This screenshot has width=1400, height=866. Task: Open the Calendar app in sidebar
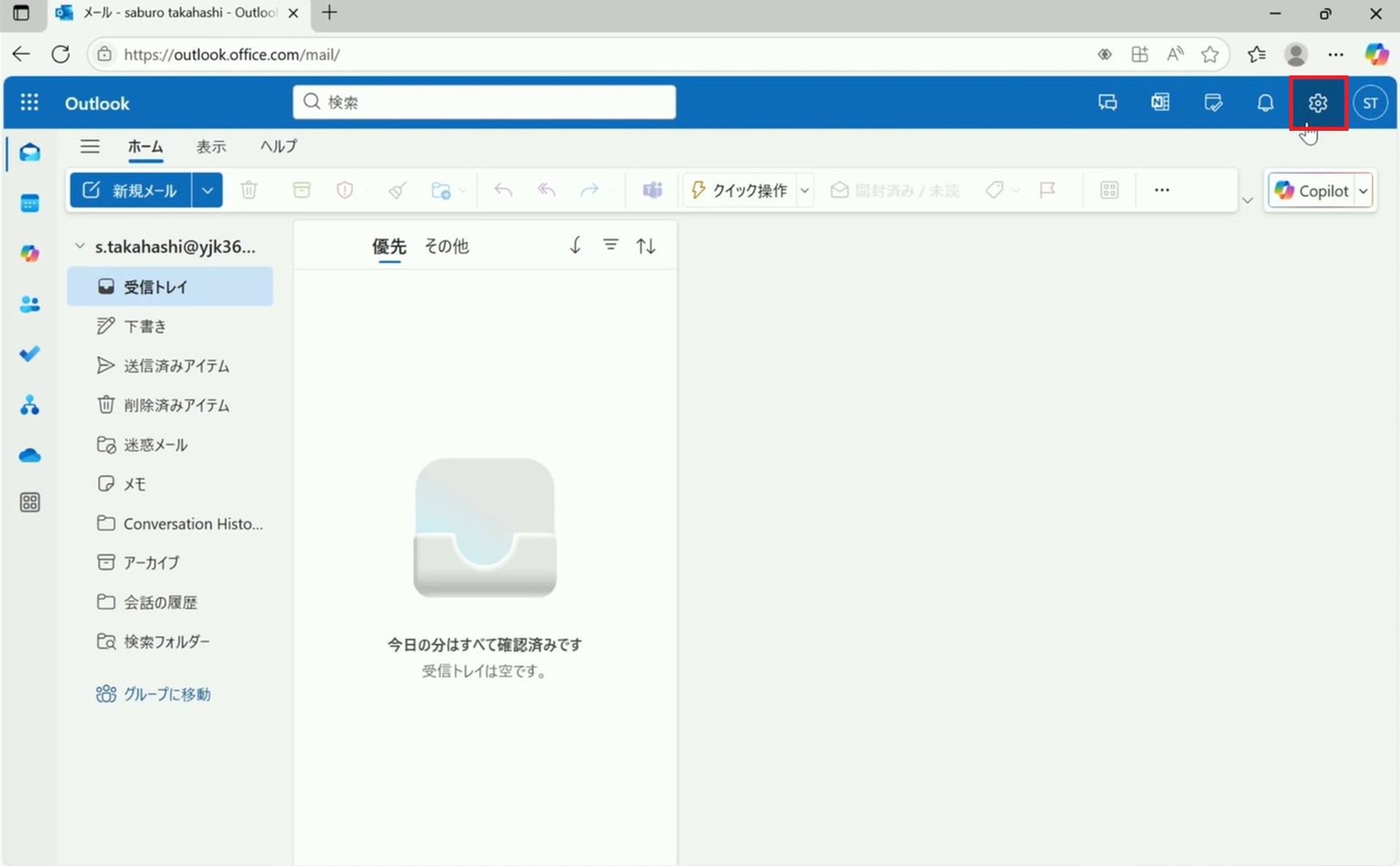(x=30, y=204)
